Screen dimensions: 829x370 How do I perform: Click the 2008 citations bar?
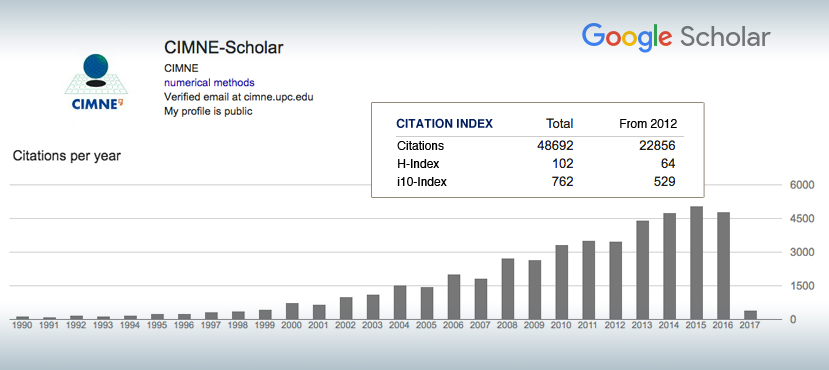[x=508, y=289]
